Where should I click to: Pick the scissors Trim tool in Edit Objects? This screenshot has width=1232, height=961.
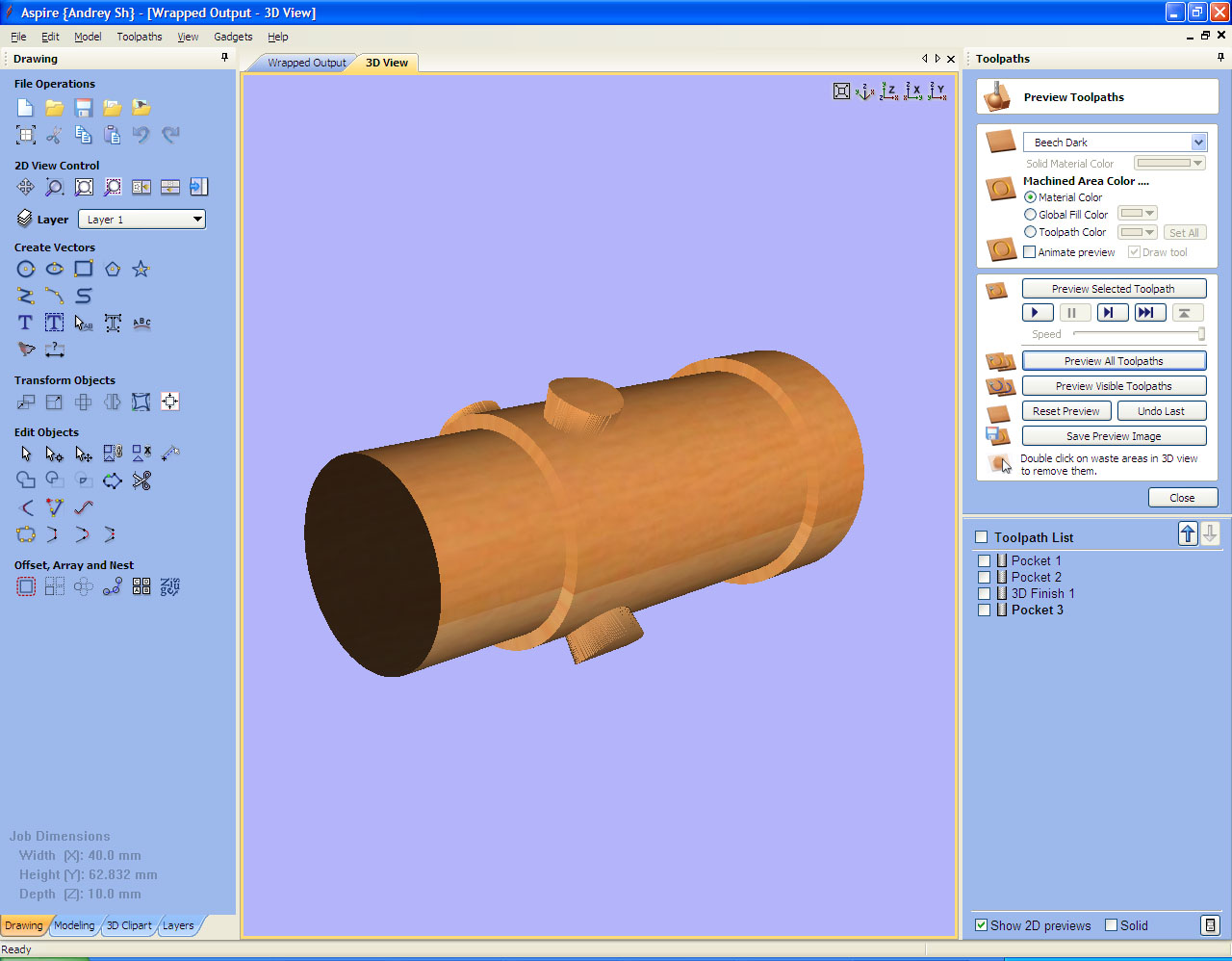[x=141, y=480]
